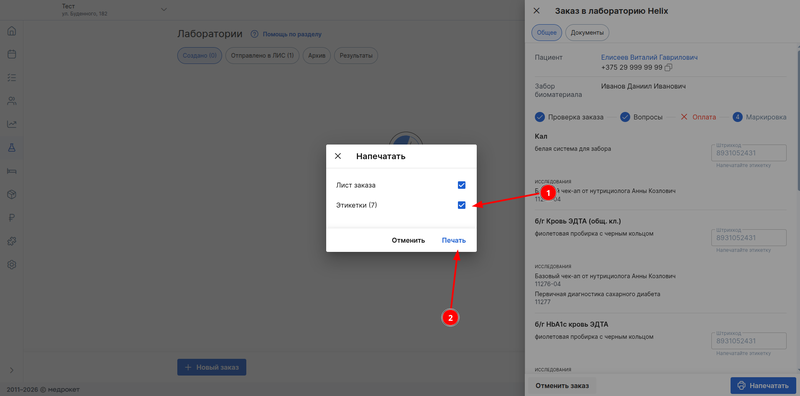Open the ruble finance icon in sidebar

click(12, 218)
